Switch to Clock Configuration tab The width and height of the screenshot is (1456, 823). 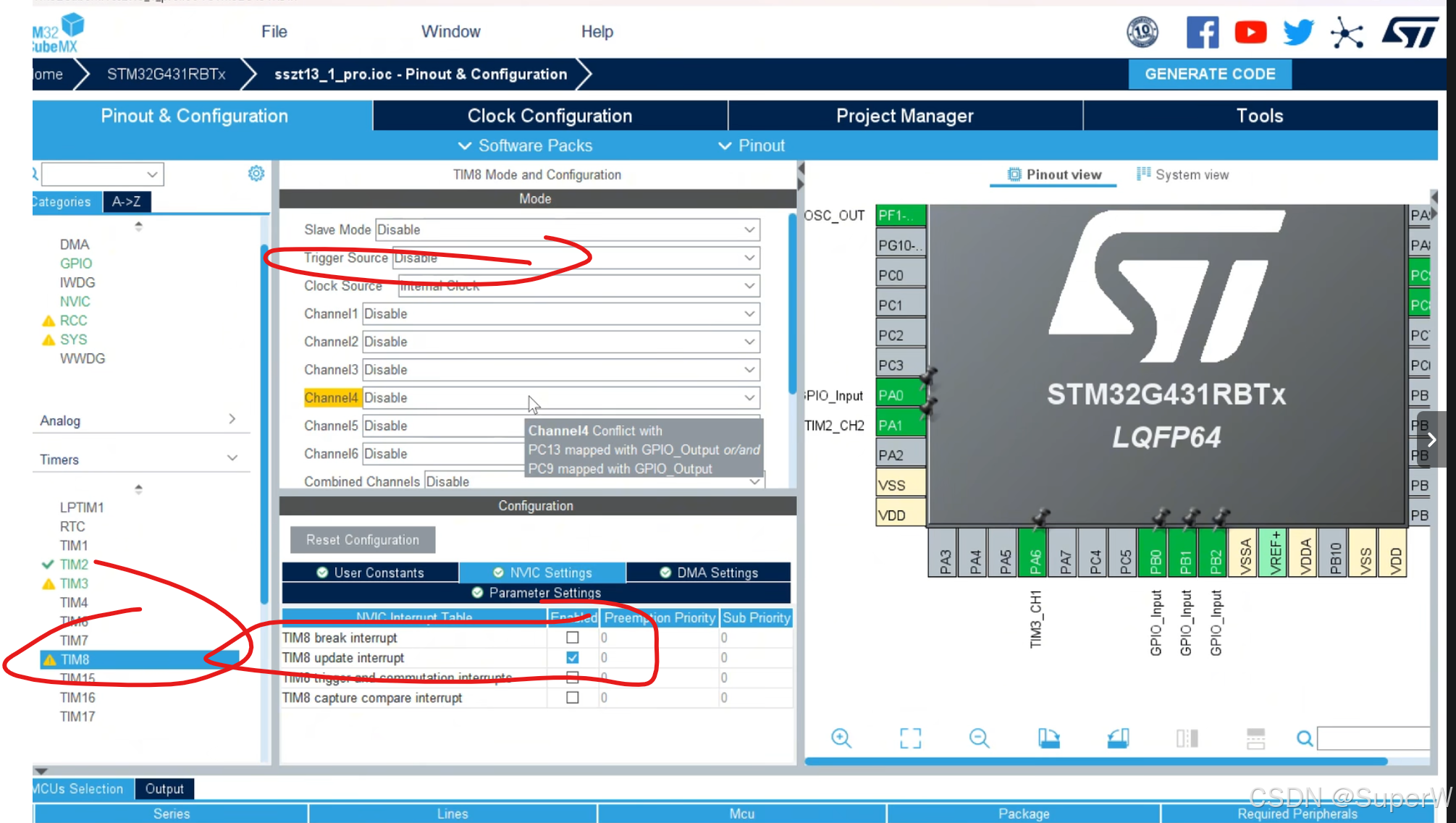550,116
